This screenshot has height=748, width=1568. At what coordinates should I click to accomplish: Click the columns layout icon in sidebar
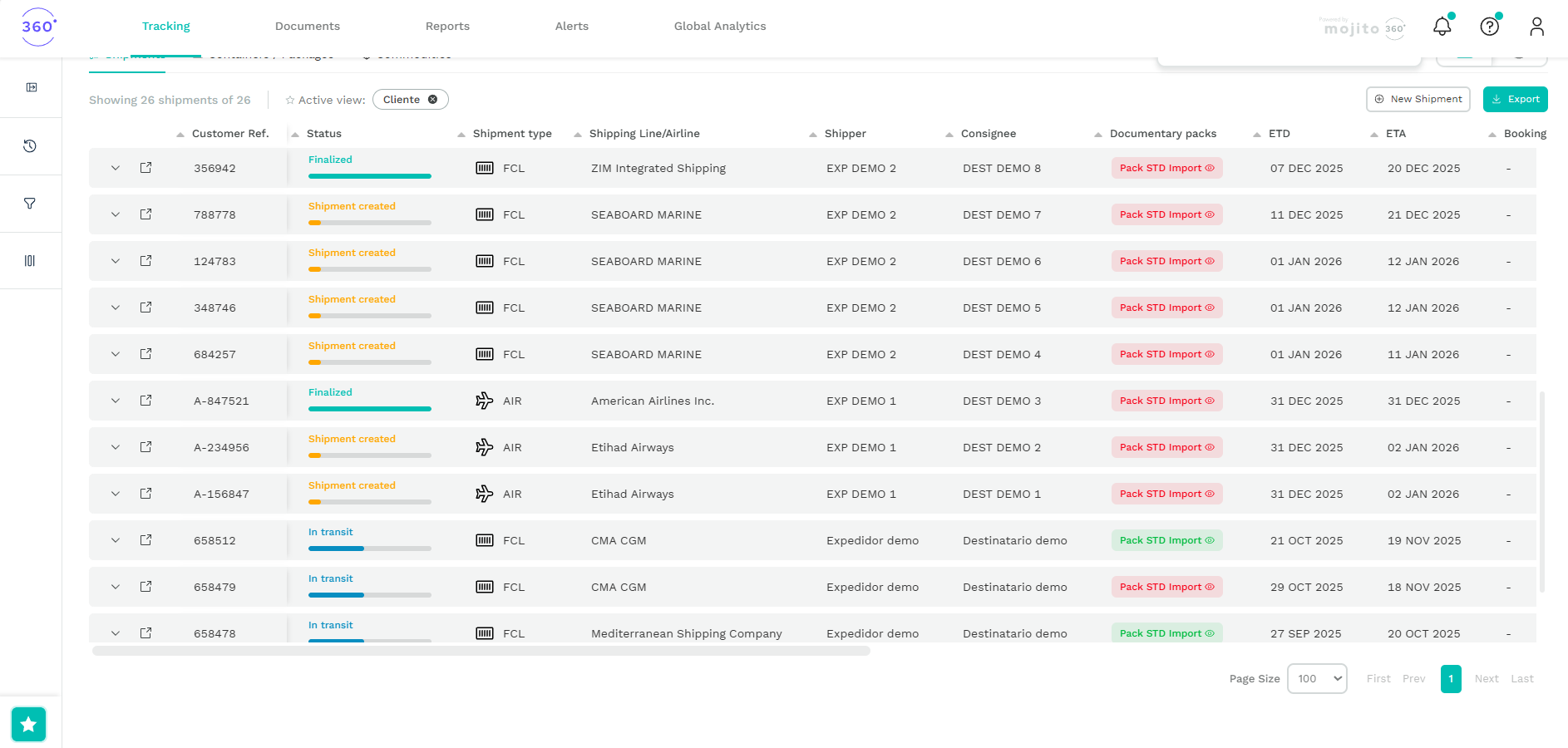[30, 261]
